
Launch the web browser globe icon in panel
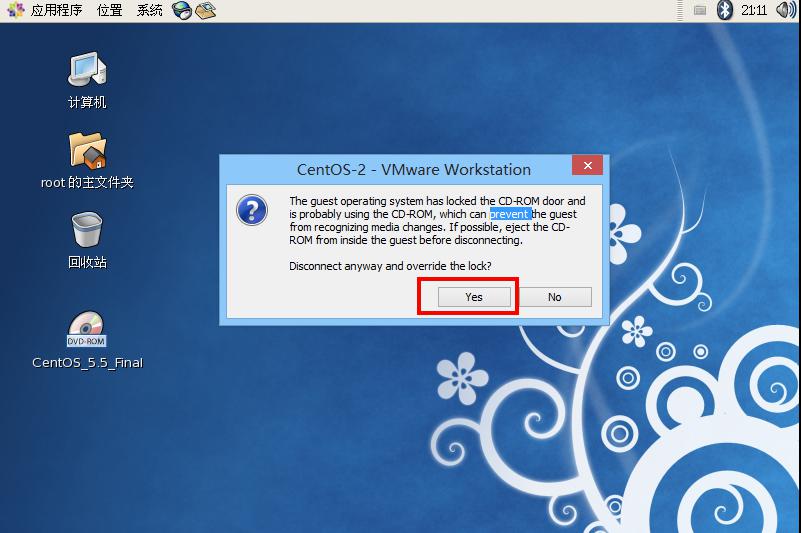[181, 10]
